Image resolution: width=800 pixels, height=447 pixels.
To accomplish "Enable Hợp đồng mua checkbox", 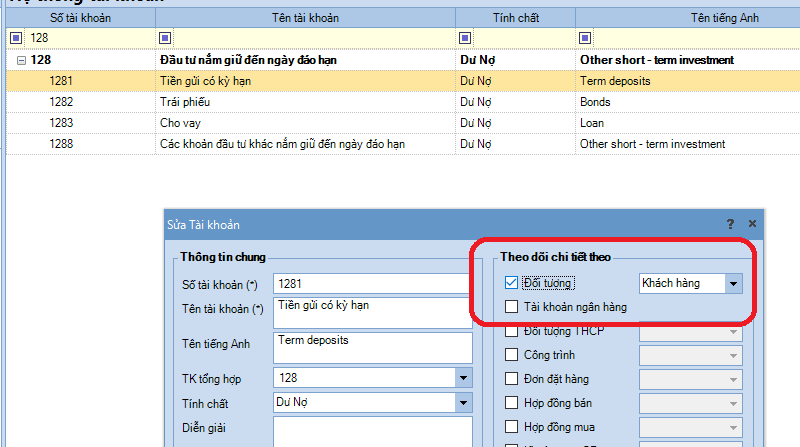I will [511, 427].
